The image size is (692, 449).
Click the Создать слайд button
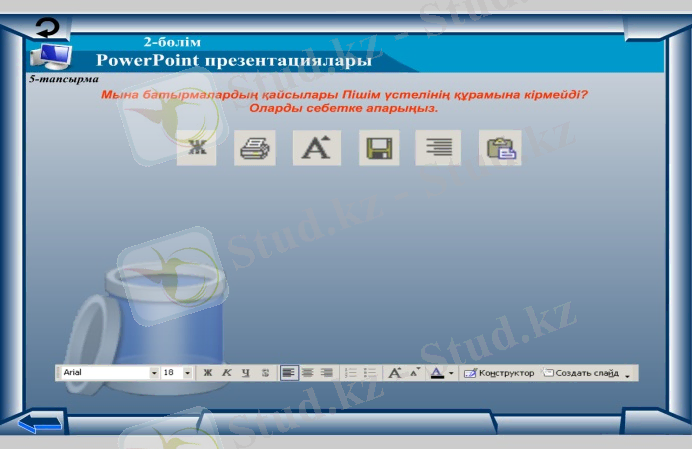(581, 373)
